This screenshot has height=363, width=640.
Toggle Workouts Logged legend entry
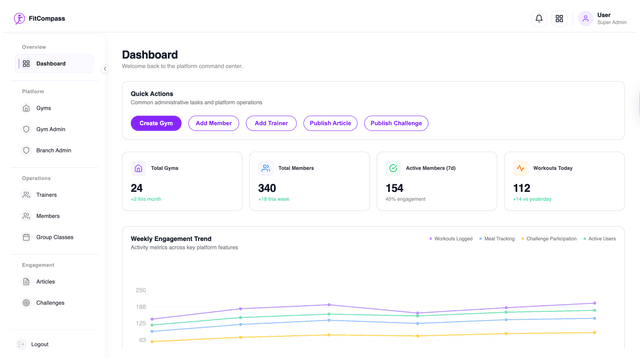[451, 239]
